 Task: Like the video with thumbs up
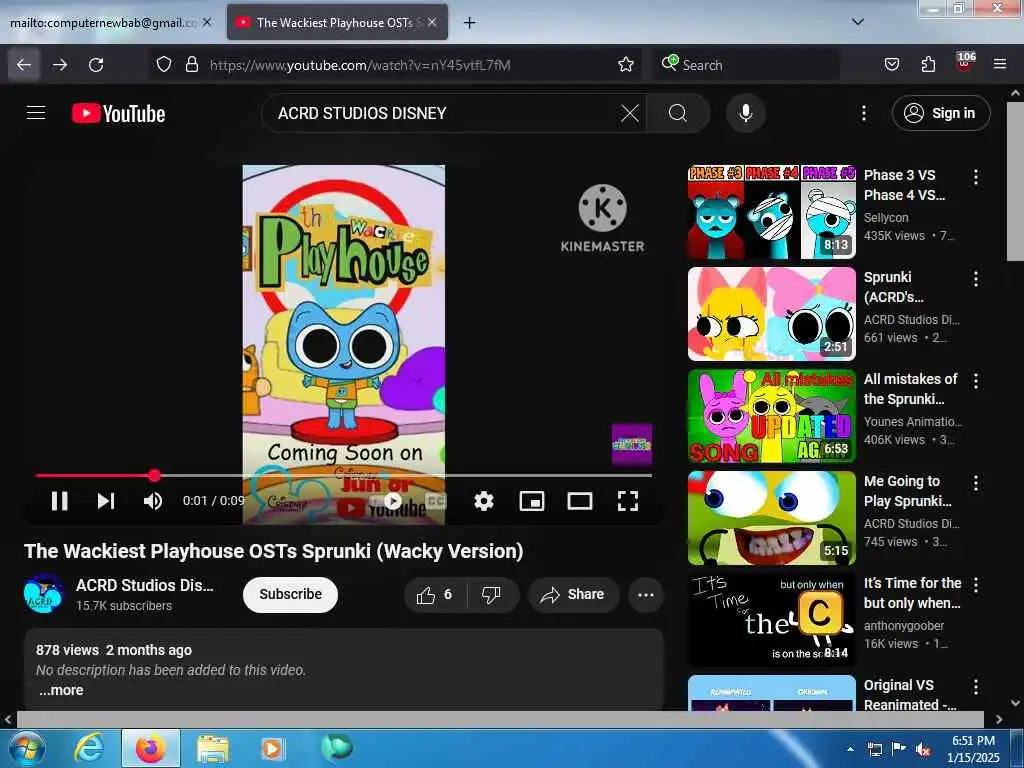(x=435, y=595)
